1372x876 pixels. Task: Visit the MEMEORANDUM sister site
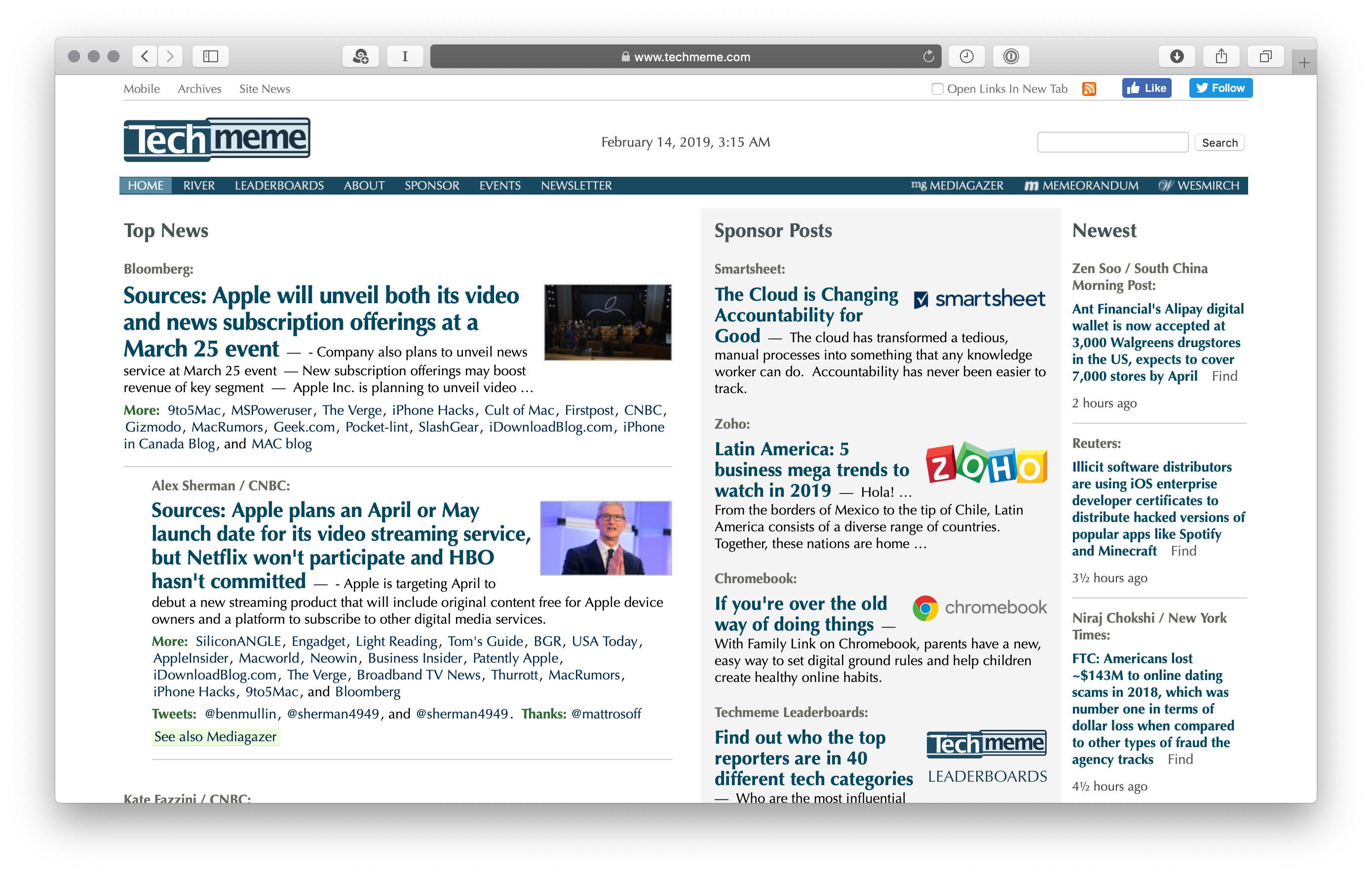pyautogui.click(x=1081, y=185)
